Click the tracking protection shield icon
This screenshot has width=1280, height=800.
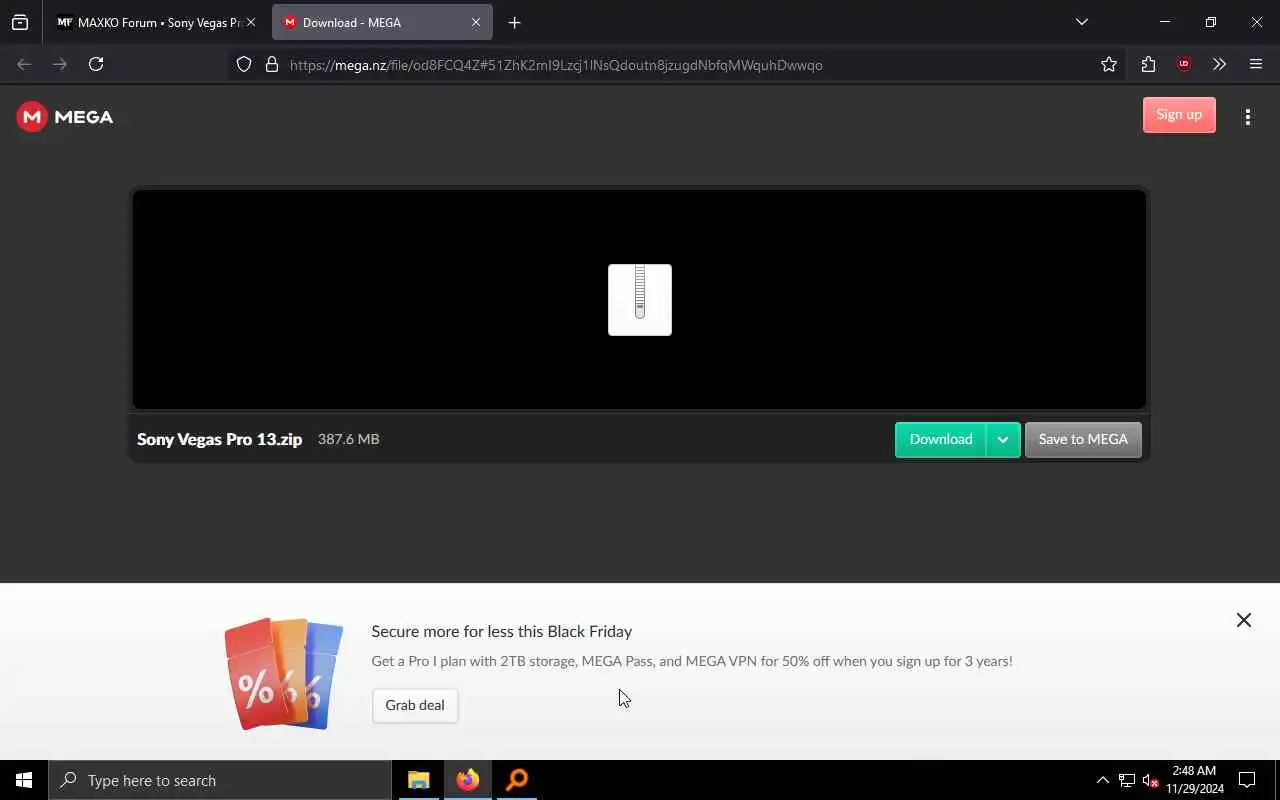[244, 64]
